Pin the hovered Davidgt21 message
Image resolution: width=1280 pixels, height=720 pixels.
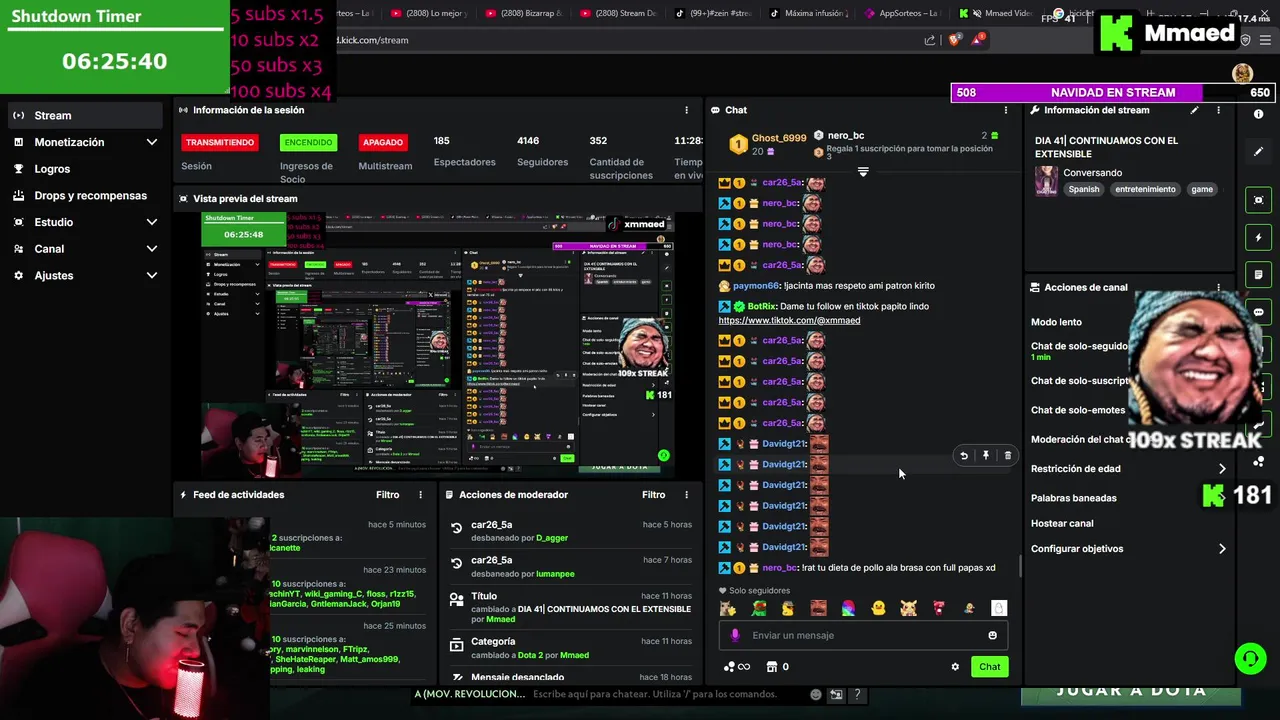point(986,456)
